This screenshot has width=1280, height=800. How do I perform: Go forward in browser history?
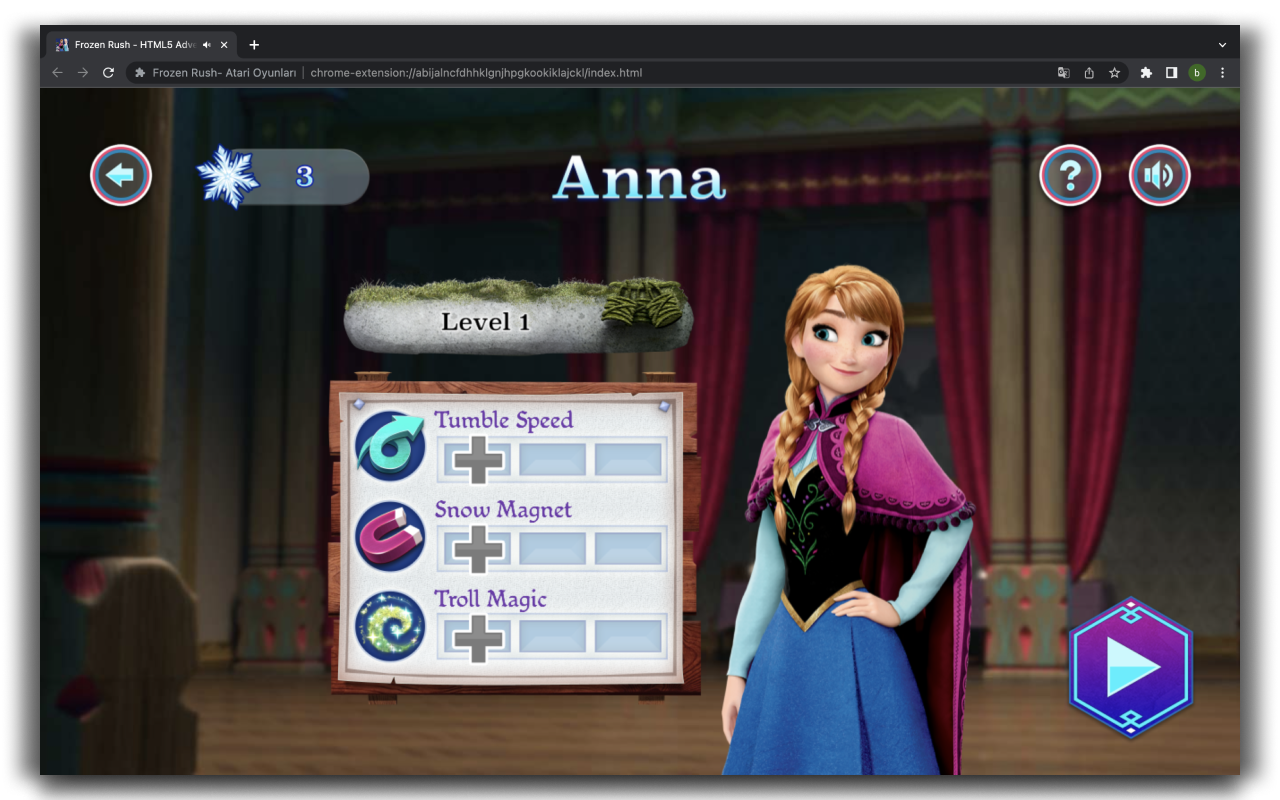point(83,73)
